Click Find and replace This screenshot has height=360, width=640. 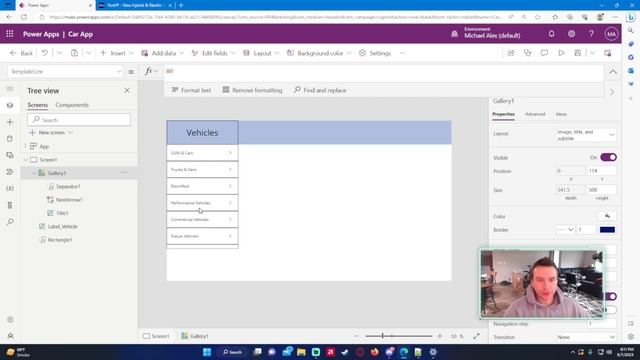[x=320, y=90]
